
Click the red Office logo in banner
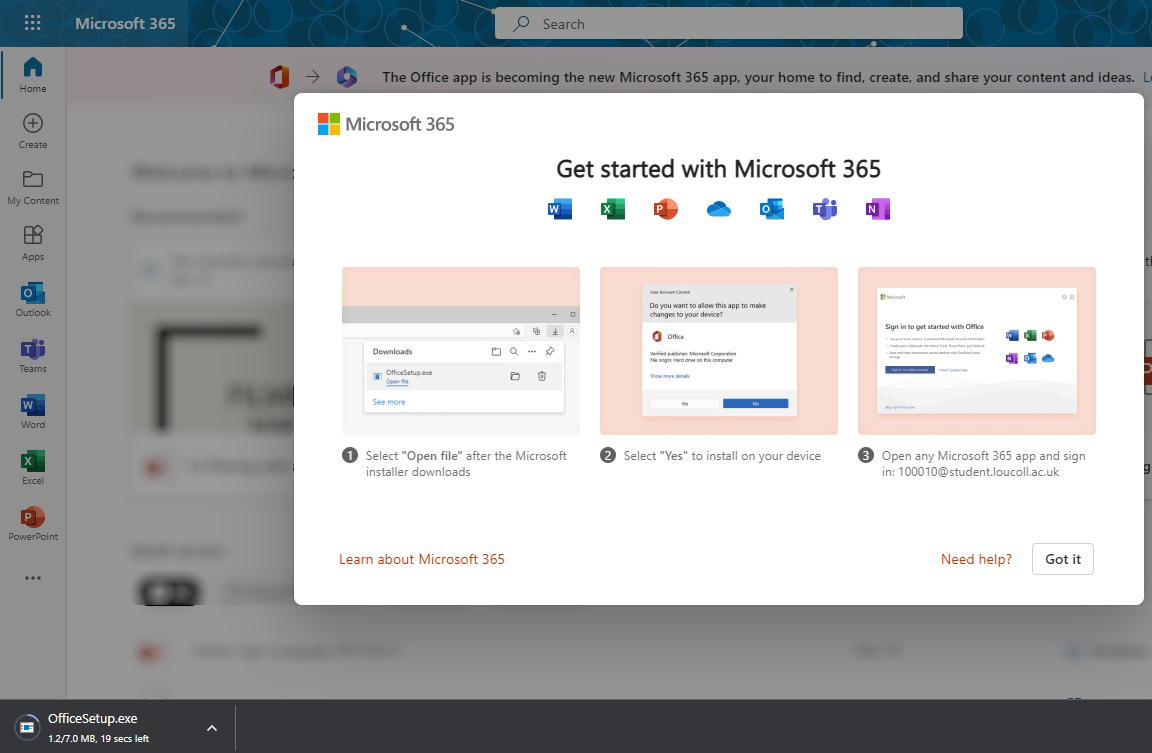[279, 76]
